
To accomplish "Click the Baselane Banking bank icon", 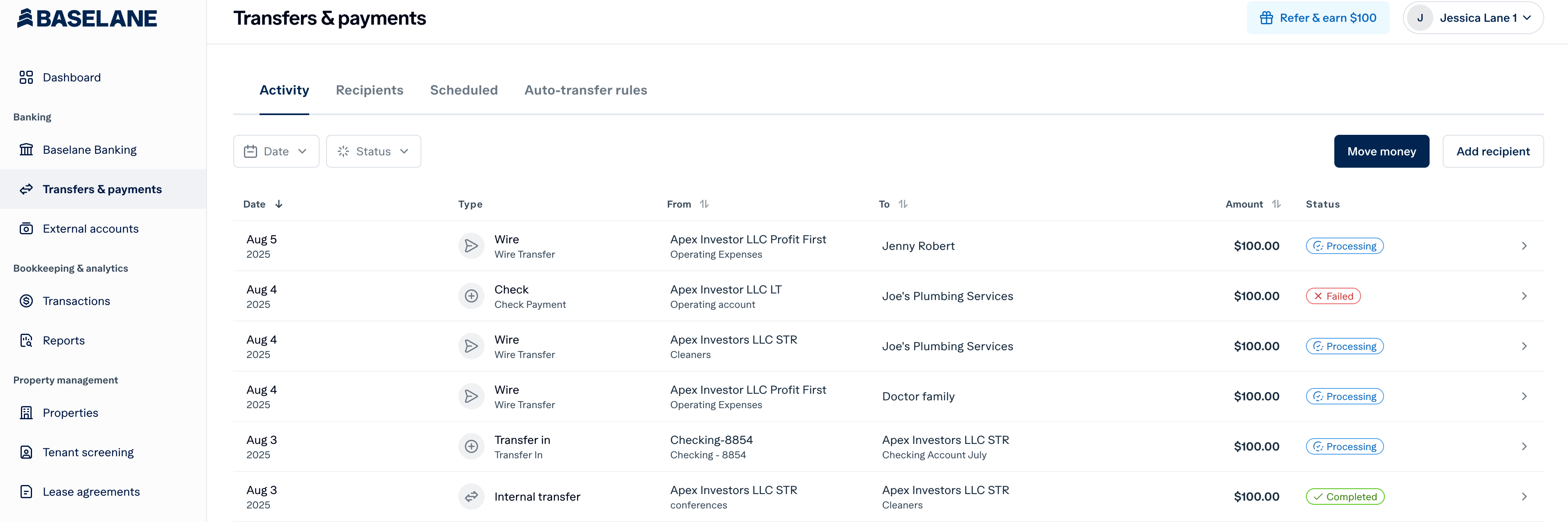I will [x=26, y=150].
